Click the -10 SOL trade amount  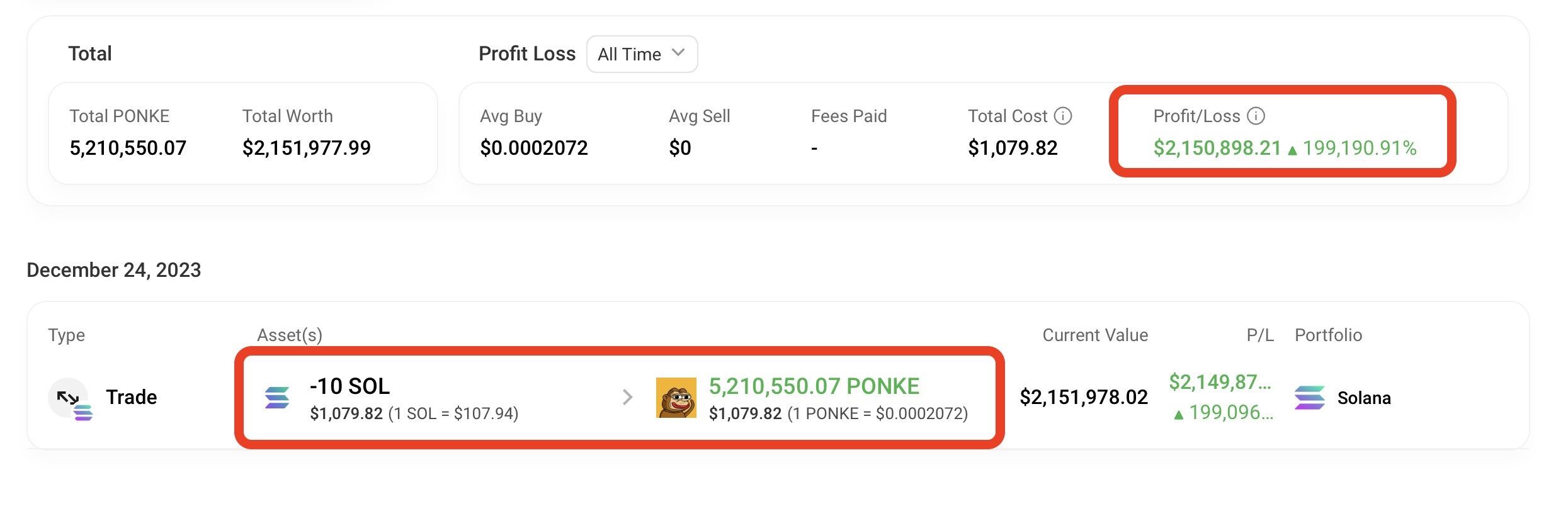(x=349, y=386)
